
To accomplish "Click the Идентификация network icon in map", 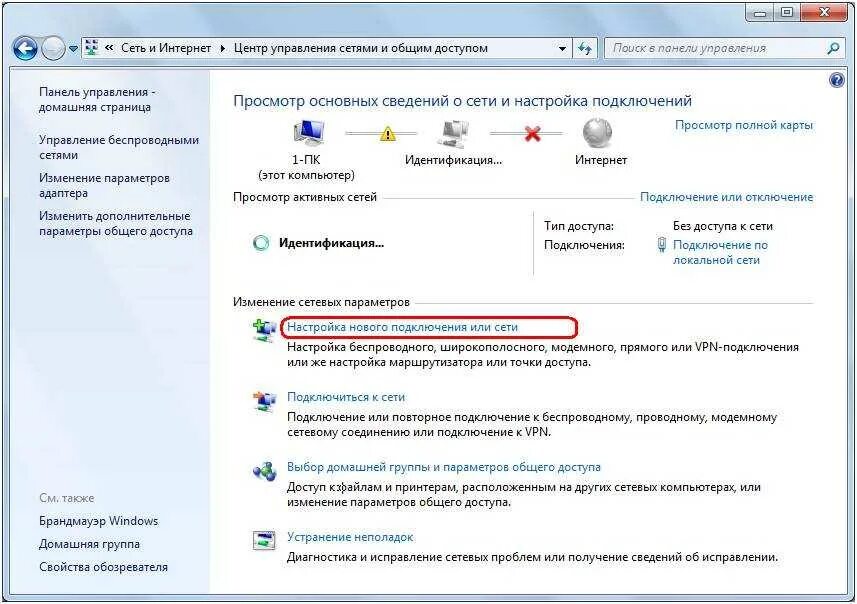I will coord(453,133).
